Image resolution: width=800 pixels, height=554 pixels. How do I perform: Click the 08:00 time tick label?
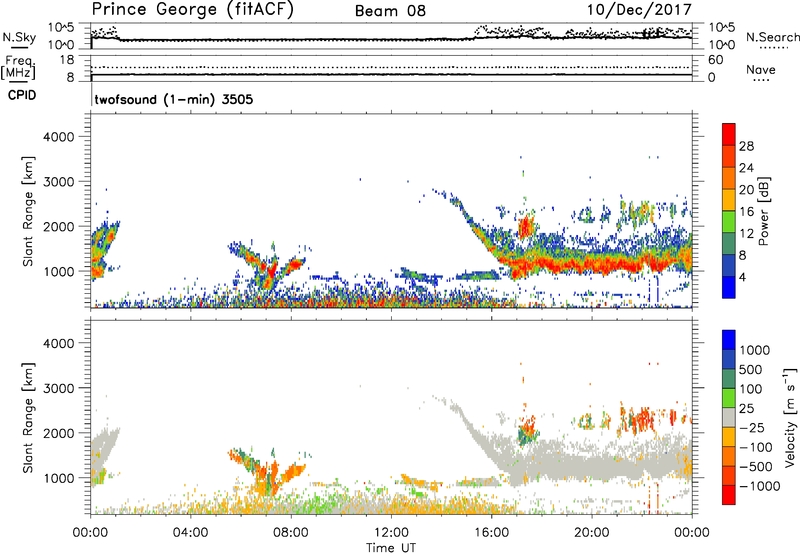[291, 533]
